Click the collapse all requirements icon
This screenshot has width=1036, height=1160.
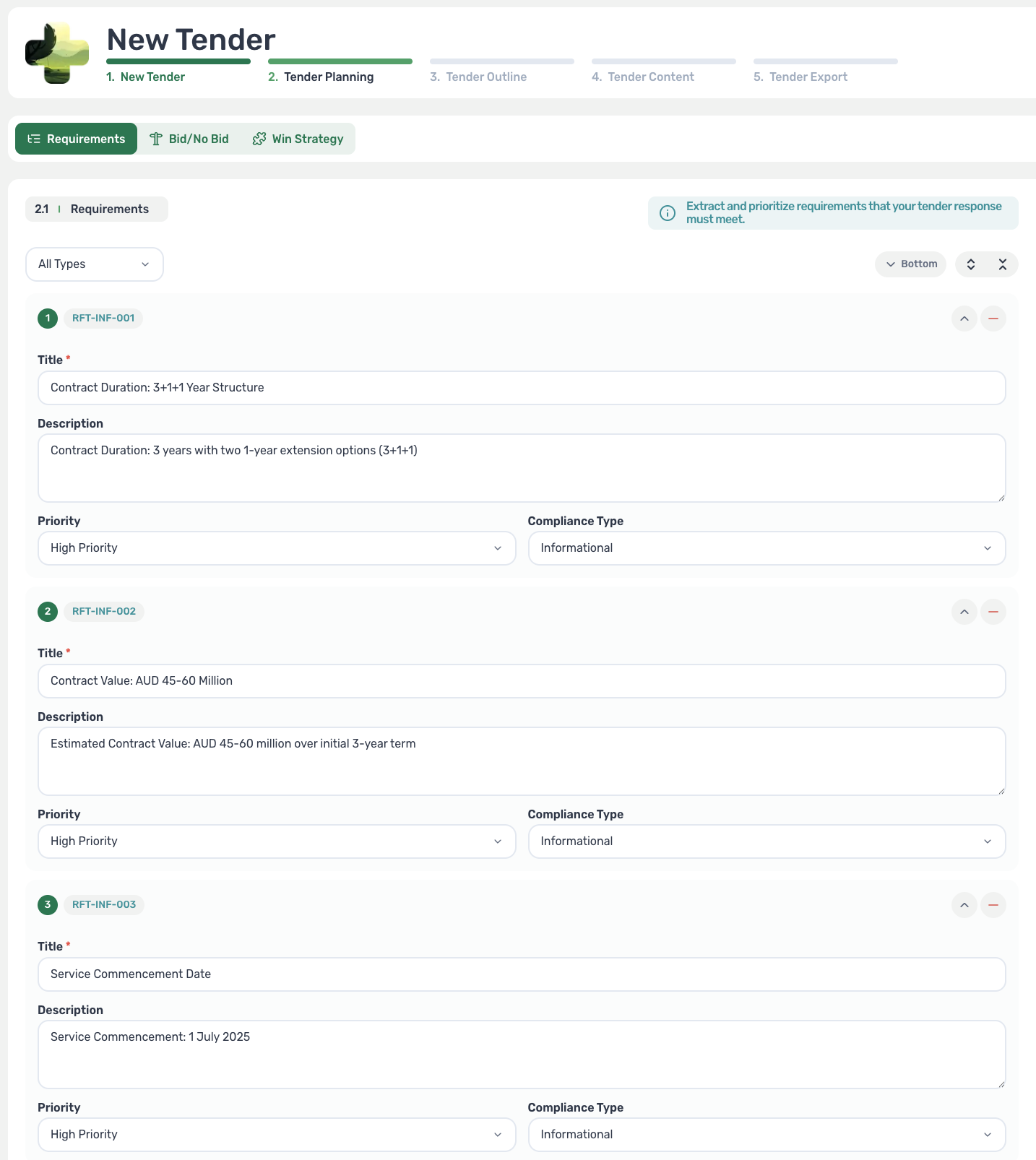tap(1003, 264)
